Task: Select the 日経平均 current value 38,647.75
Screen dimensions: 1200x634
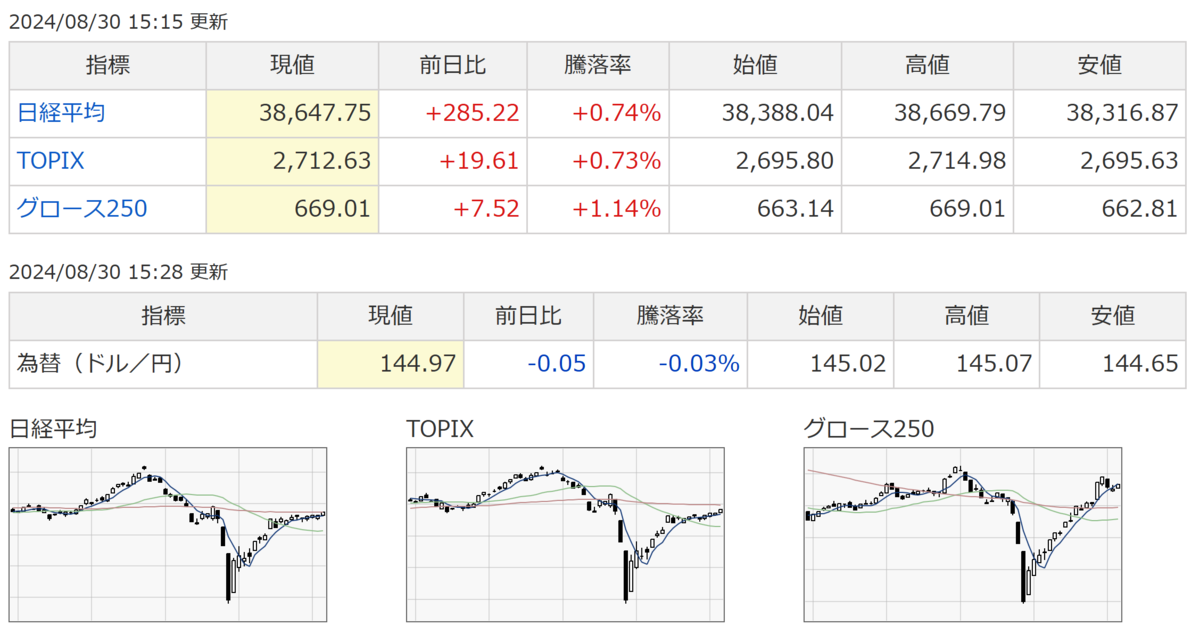Action: pos(314,113)
